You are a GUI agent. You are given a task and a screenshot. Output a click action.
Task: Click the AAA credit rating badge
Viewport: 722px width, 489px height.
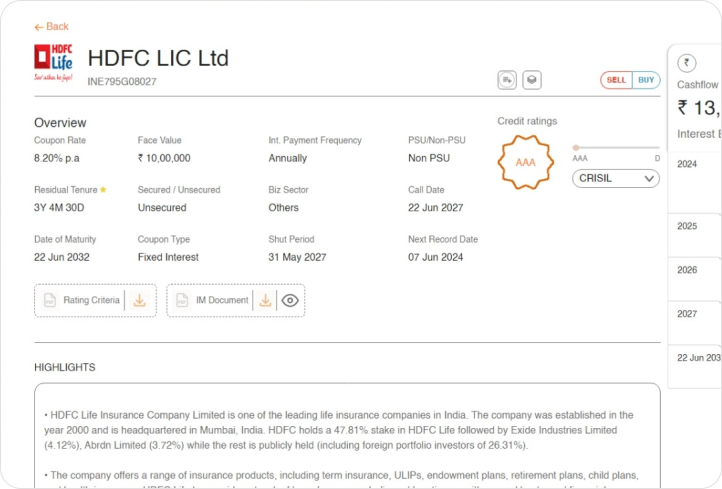525,162
